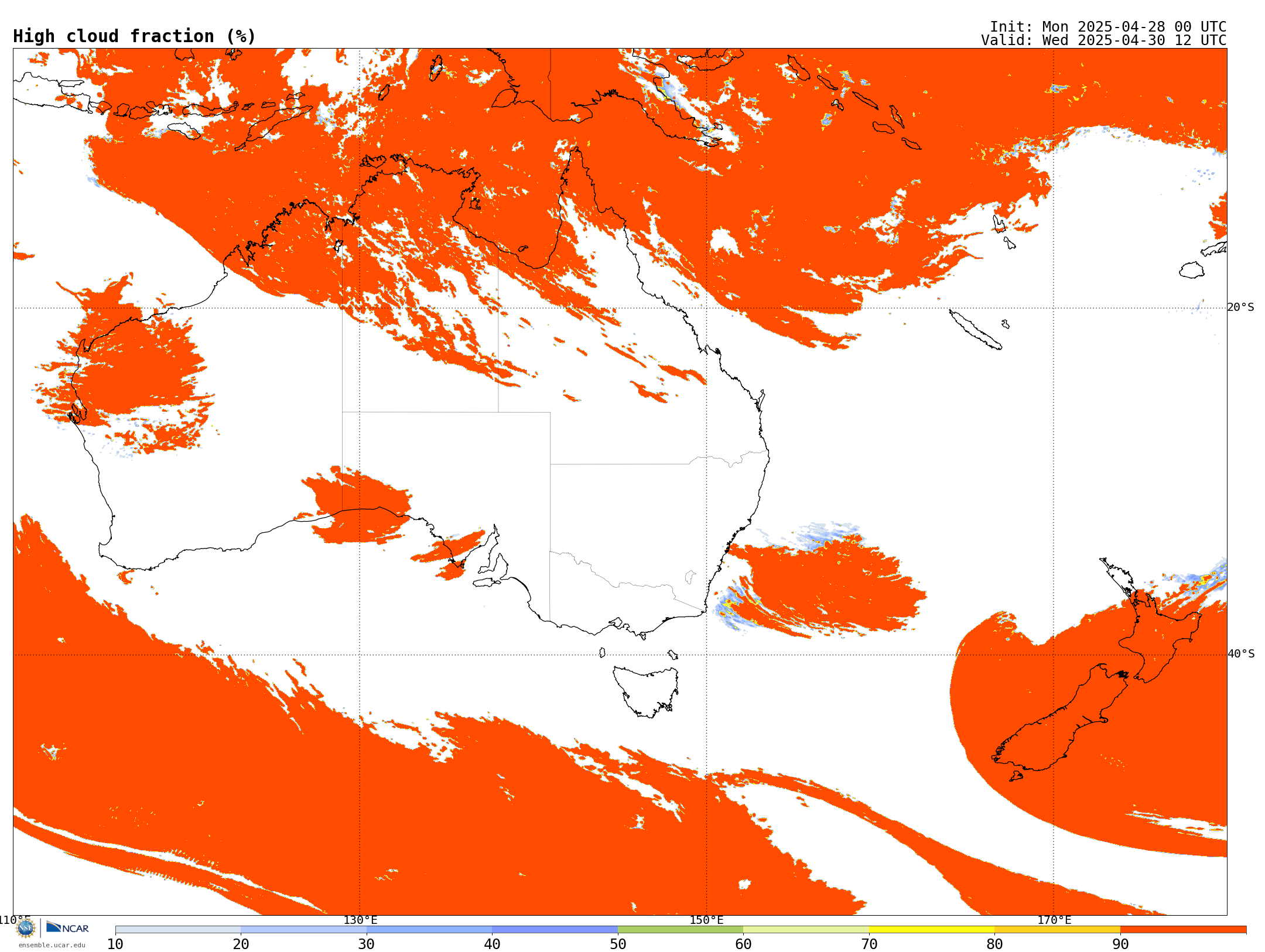Click the colorbar tick label 80
The image size is (1265, 952).
tap(994, 944)
